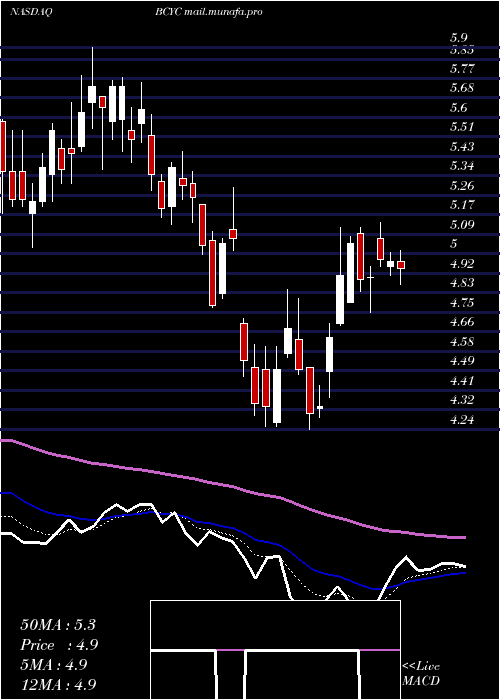Click the 5.26 price axis label
The width and height of the screenshot is (500, 700).
click(462, 185)
